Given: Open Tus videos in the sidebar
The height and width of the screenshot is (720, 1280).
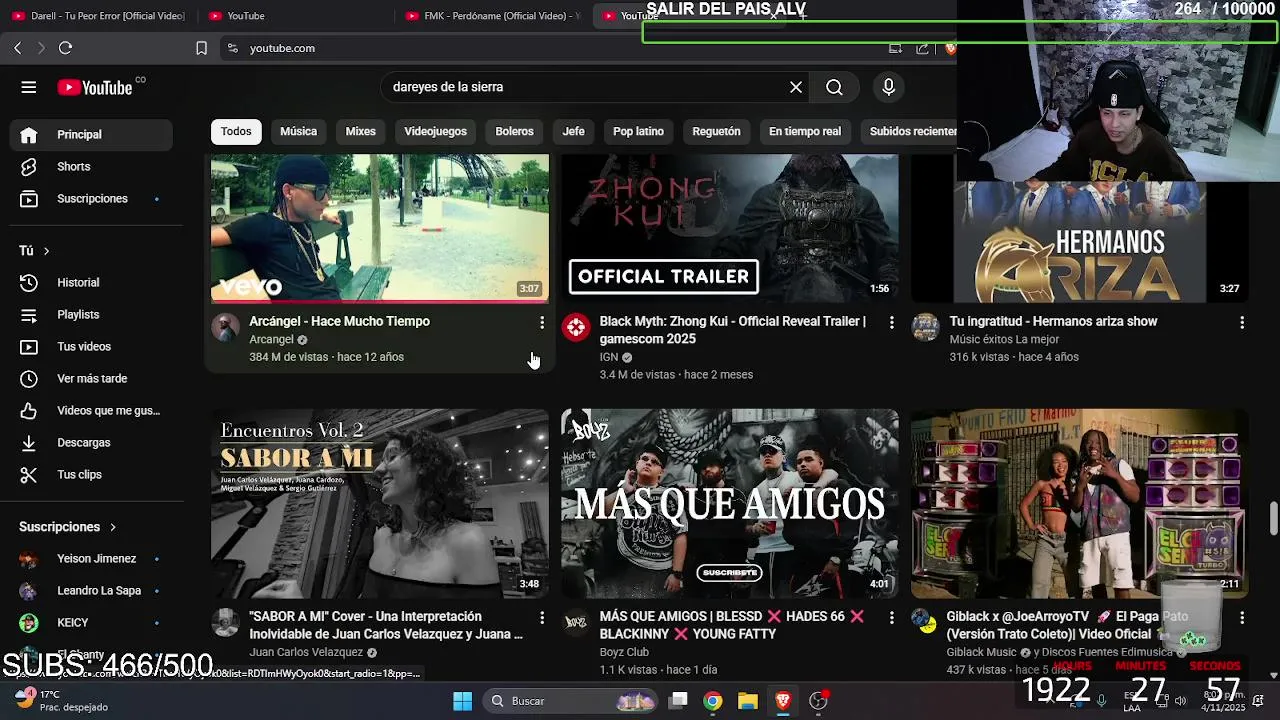Looking at the screenshot, I should (x=90, y=347).
